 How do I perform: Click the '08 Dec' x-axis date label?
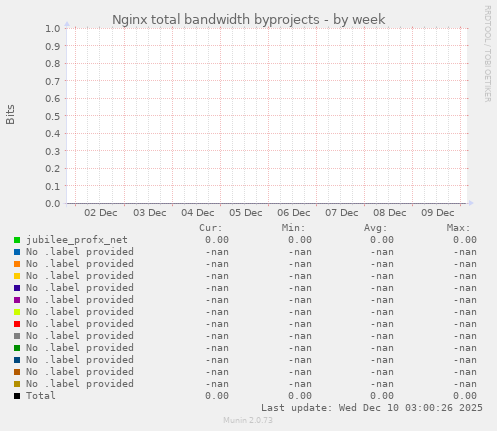click(x=390, y=213)
